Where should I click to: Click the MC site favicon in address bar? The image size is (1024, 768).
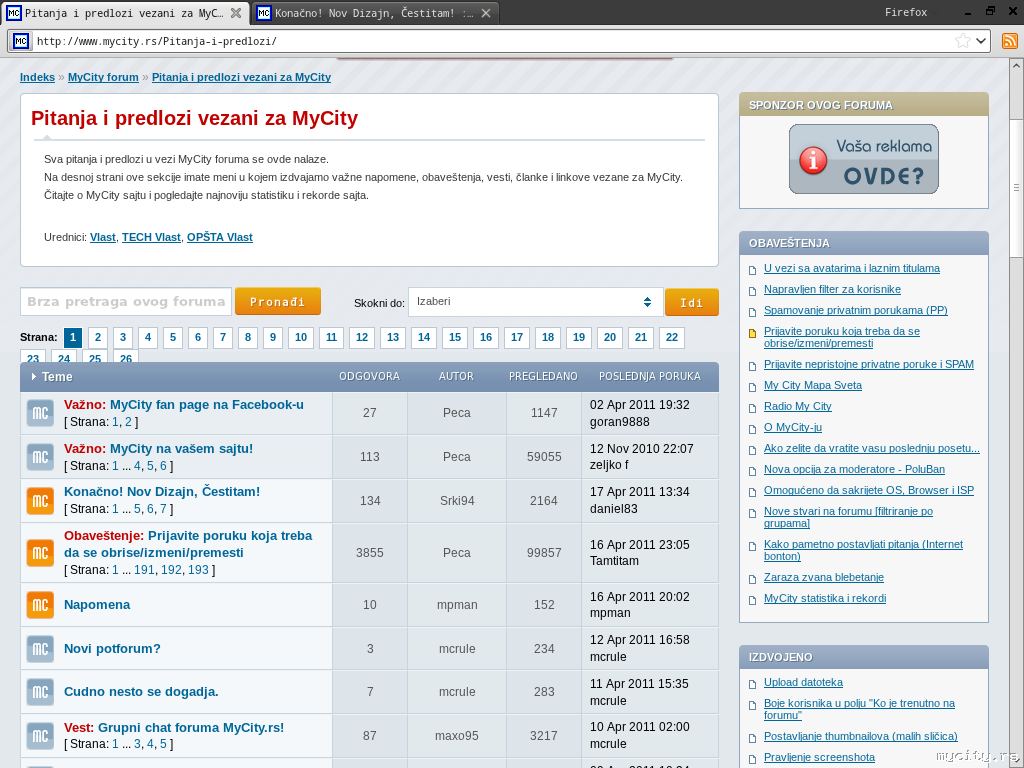[x=21, y=41]
